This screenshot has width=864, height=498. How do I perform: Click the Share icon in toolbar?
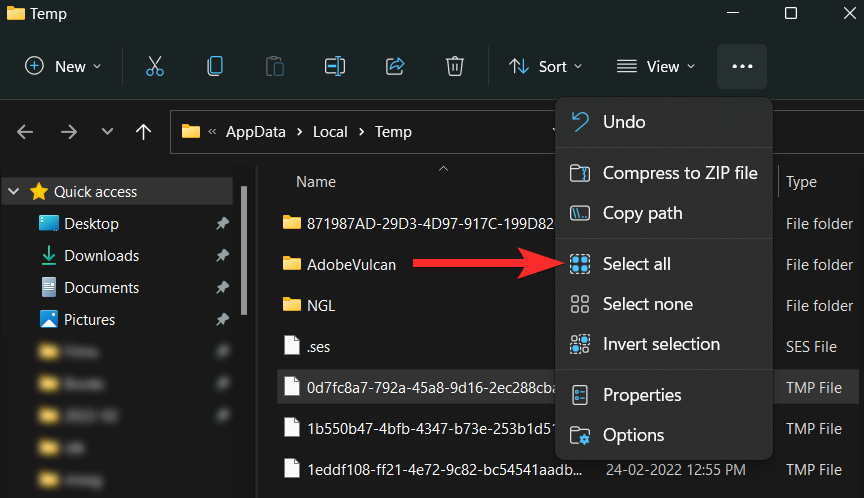[x=395, y=67]
